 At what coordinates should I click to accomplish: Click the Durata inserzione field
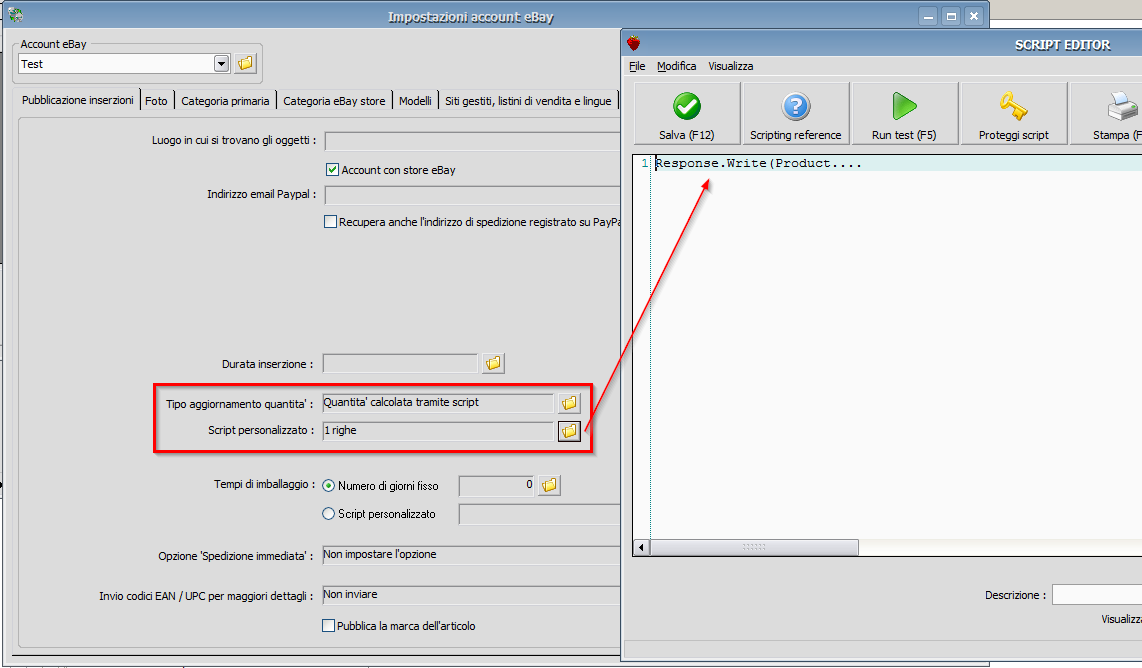400,364
